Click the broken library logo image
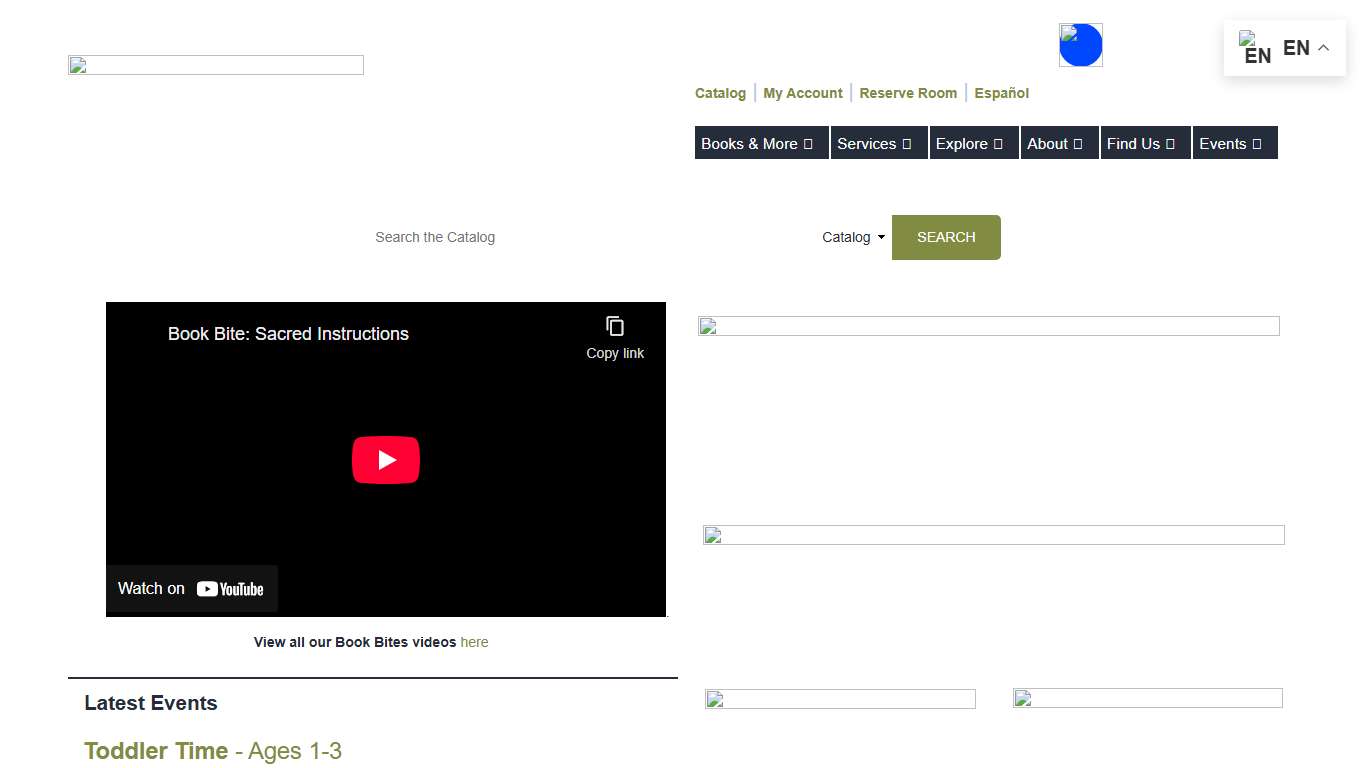Screen dimensions: 1366x768 pos(216,65)
